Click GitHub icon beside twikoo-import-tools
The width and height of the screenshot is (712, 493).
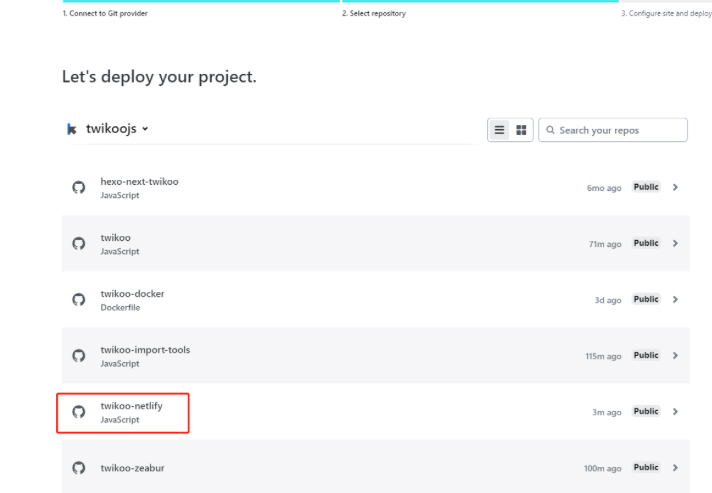(79, 356)
